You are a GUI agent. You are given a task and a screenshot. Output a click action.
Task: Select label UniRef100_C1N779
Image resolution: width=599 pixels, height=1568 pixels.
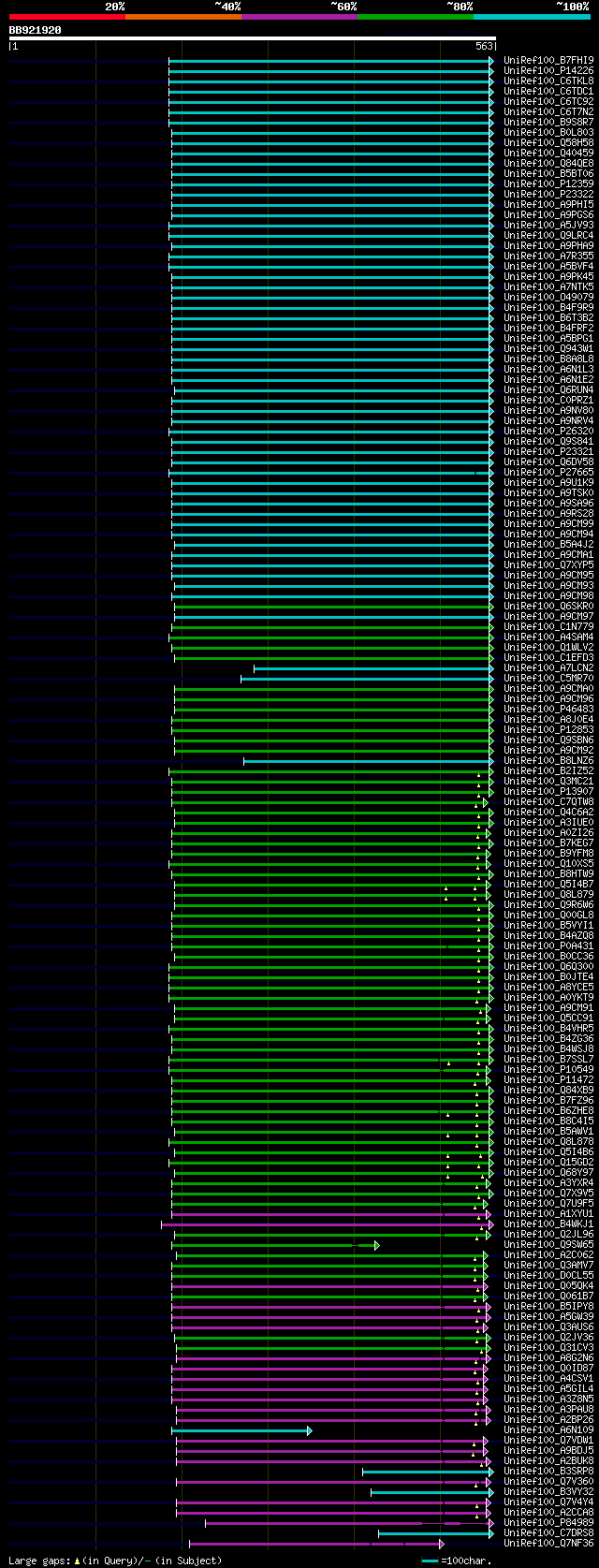pyautogui.click(x=548, y=626)
